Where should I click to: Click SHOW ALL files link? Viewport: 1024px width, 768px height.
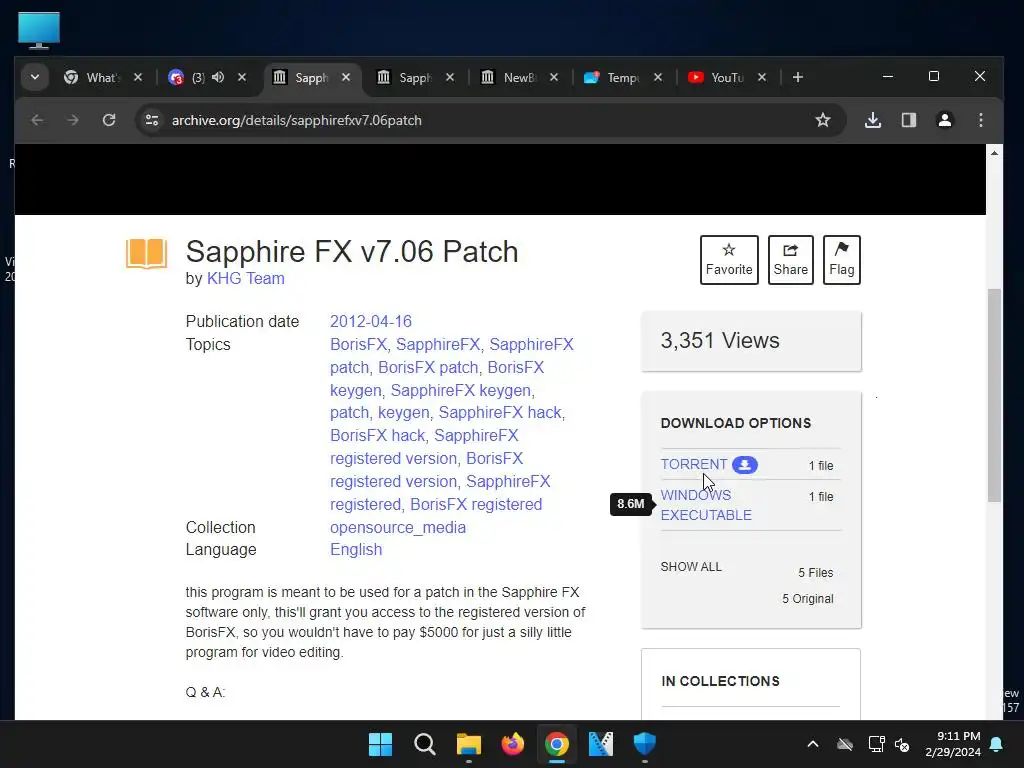(x=691, y=567)
